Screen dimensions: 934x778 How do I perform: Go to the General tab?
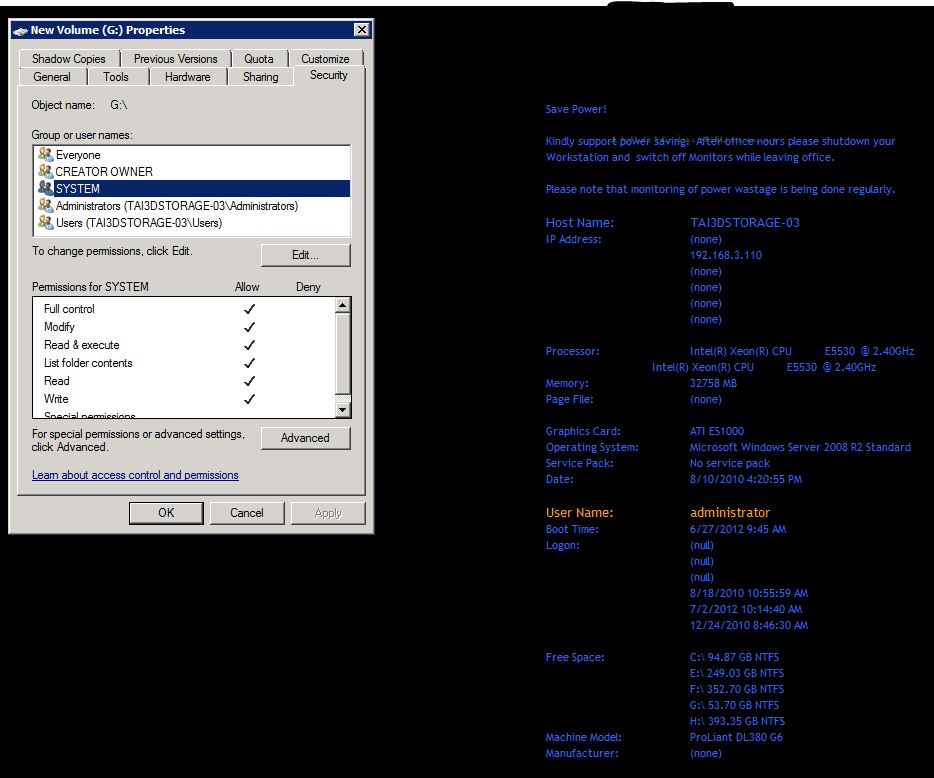52,77
